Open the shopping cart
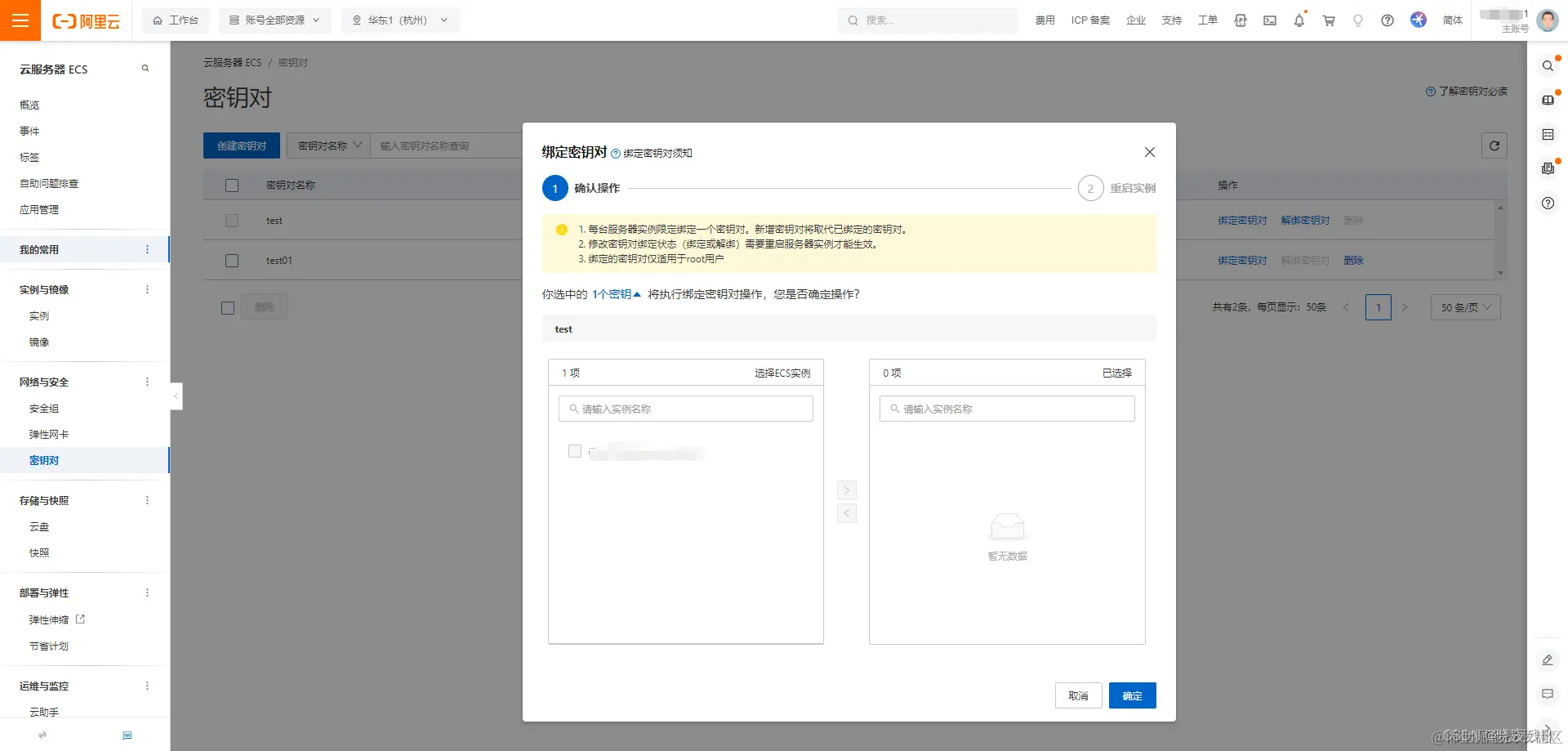This screenshot has height=751, width=1568. point(1329,20)
